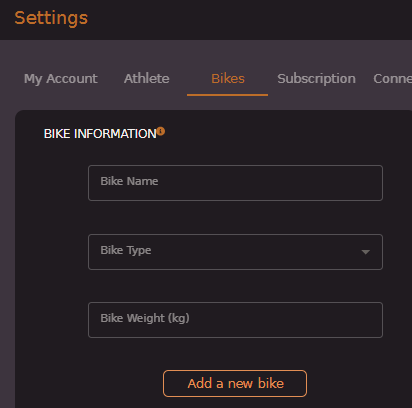Open the Athlete tab
The image size is (412, 408).
[x=147, y=79]
